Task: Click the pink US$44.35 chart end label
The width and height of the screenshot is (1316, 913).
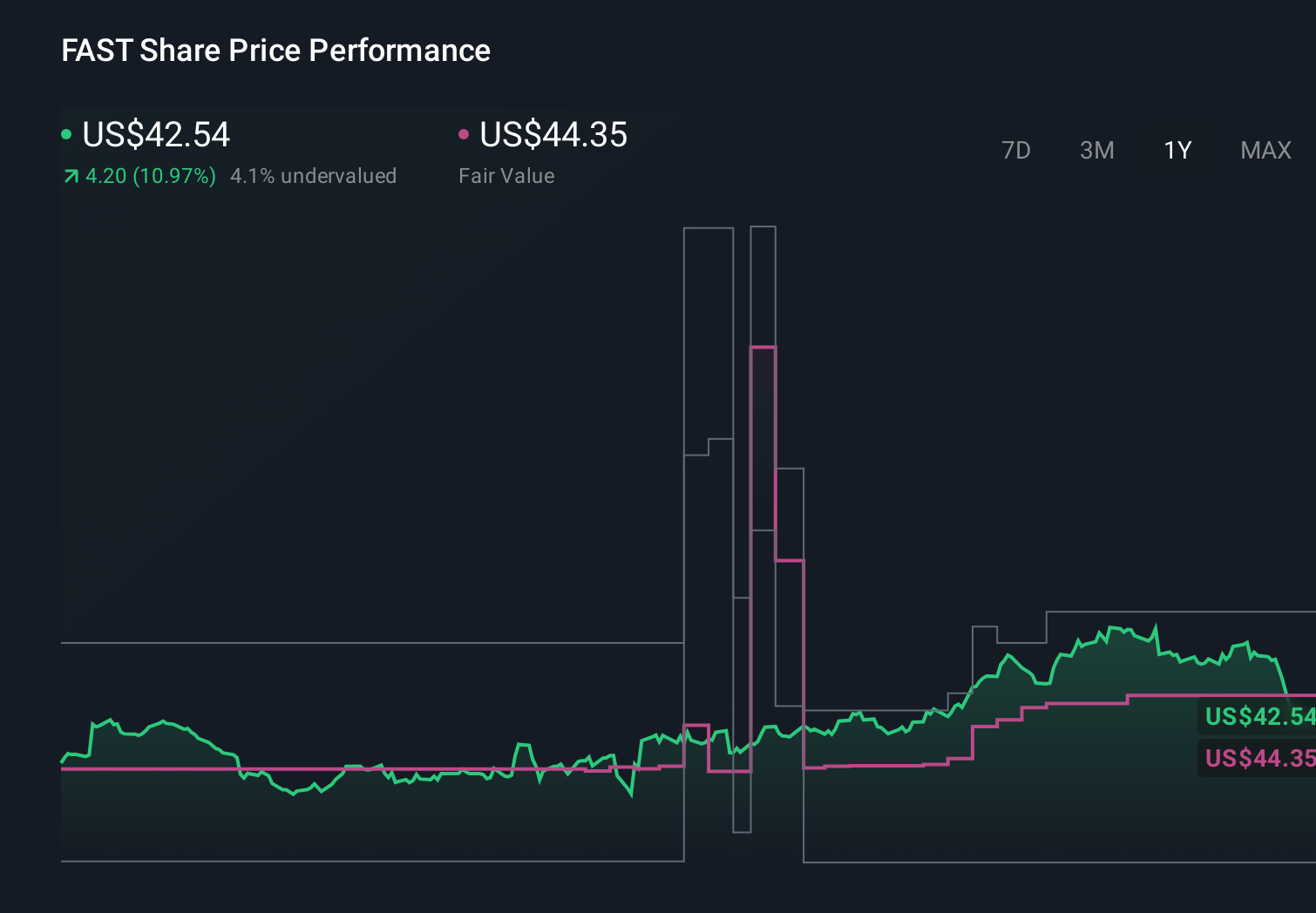Action: [x=1259, y=758]
